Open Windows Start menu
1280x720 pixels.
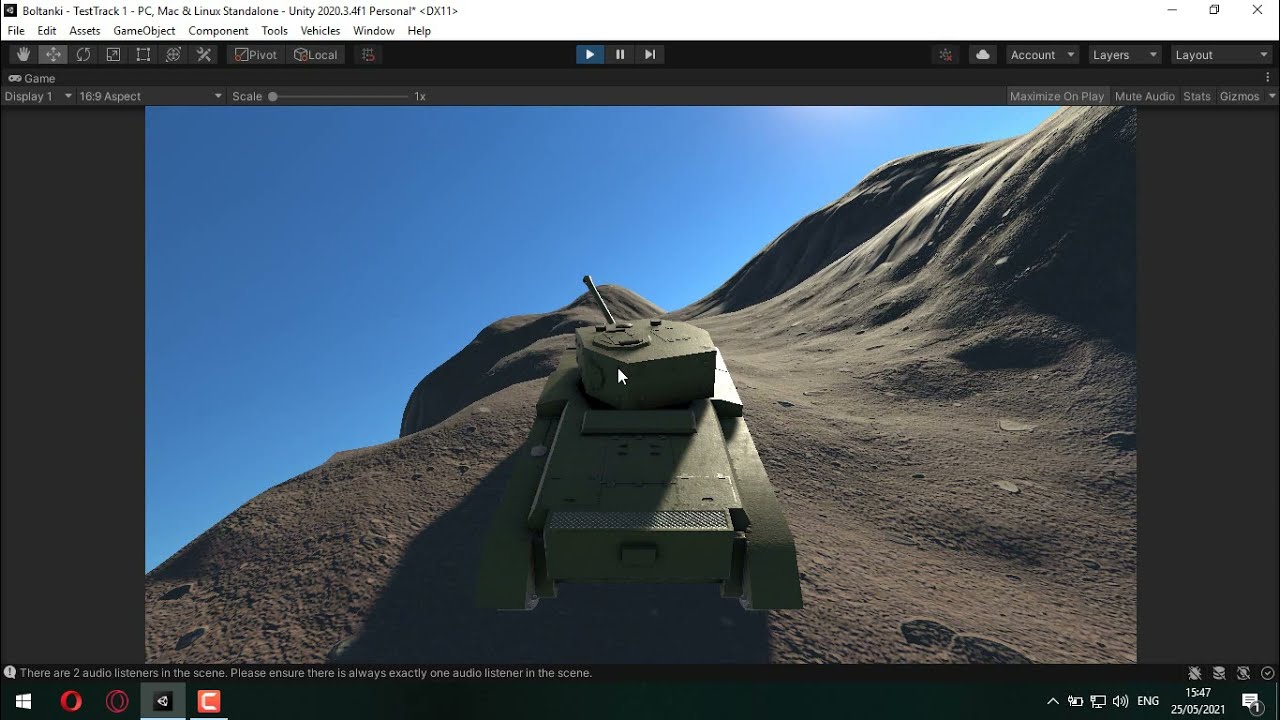tap(23, 701)
